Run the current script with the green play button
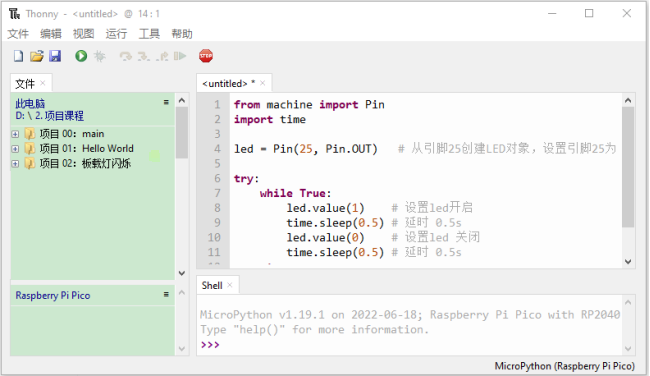The image size is (650, 376). [81, 56]
